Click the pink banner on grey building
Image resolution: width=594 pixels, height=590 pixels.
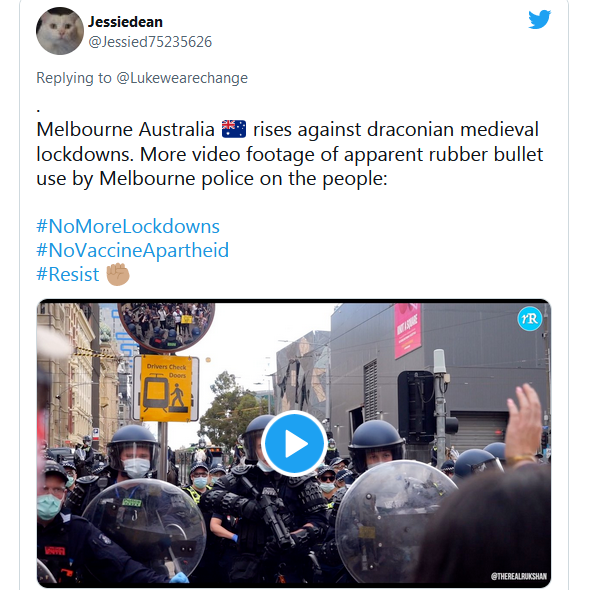[408, 330]
